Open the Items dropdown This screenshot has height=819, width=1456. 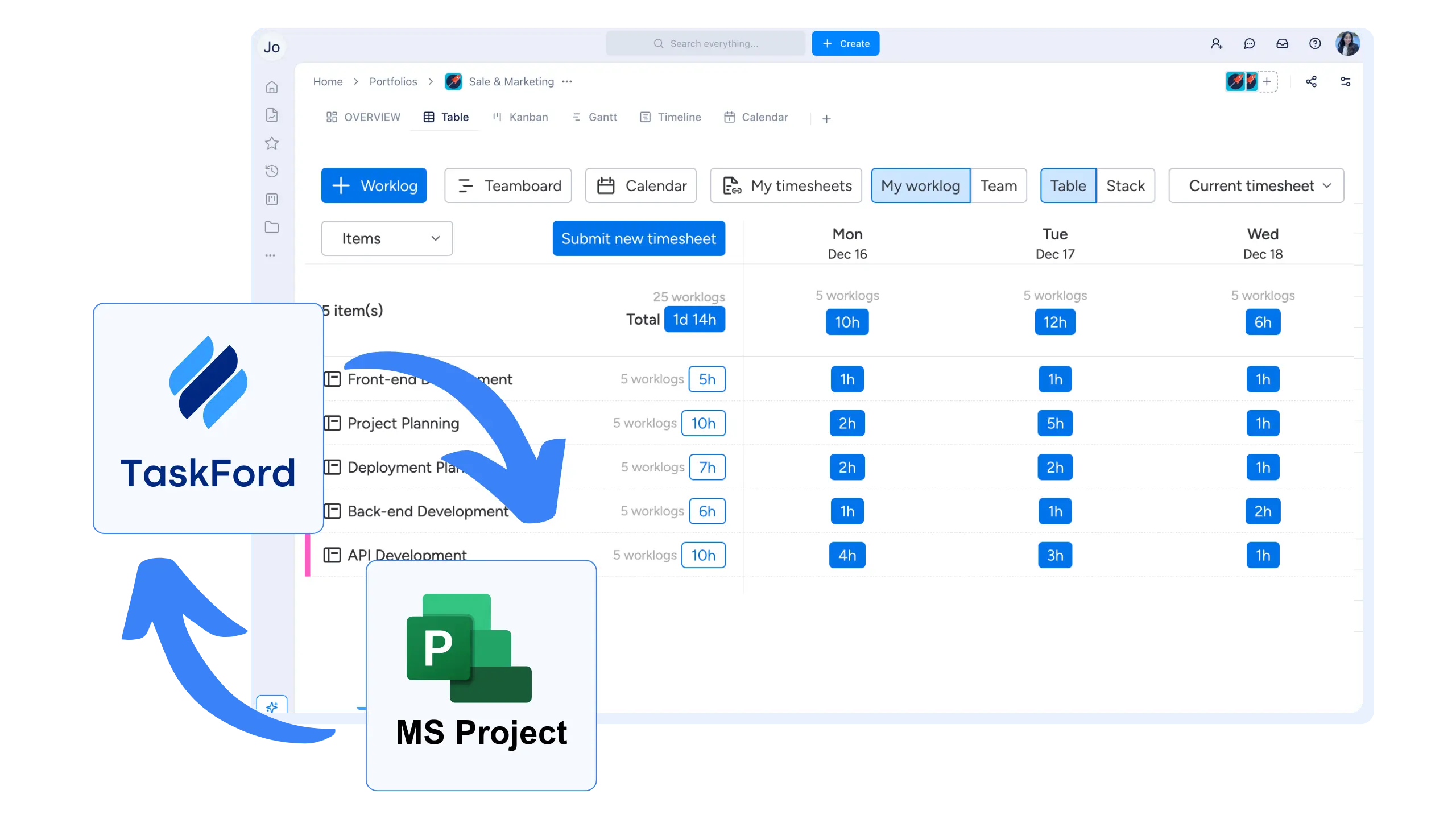point(386,238)
